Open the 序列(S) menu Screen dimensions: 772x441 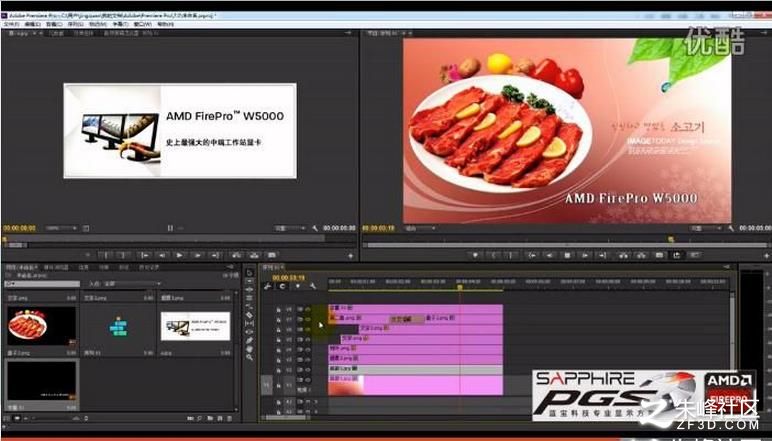tap(75, 24)
